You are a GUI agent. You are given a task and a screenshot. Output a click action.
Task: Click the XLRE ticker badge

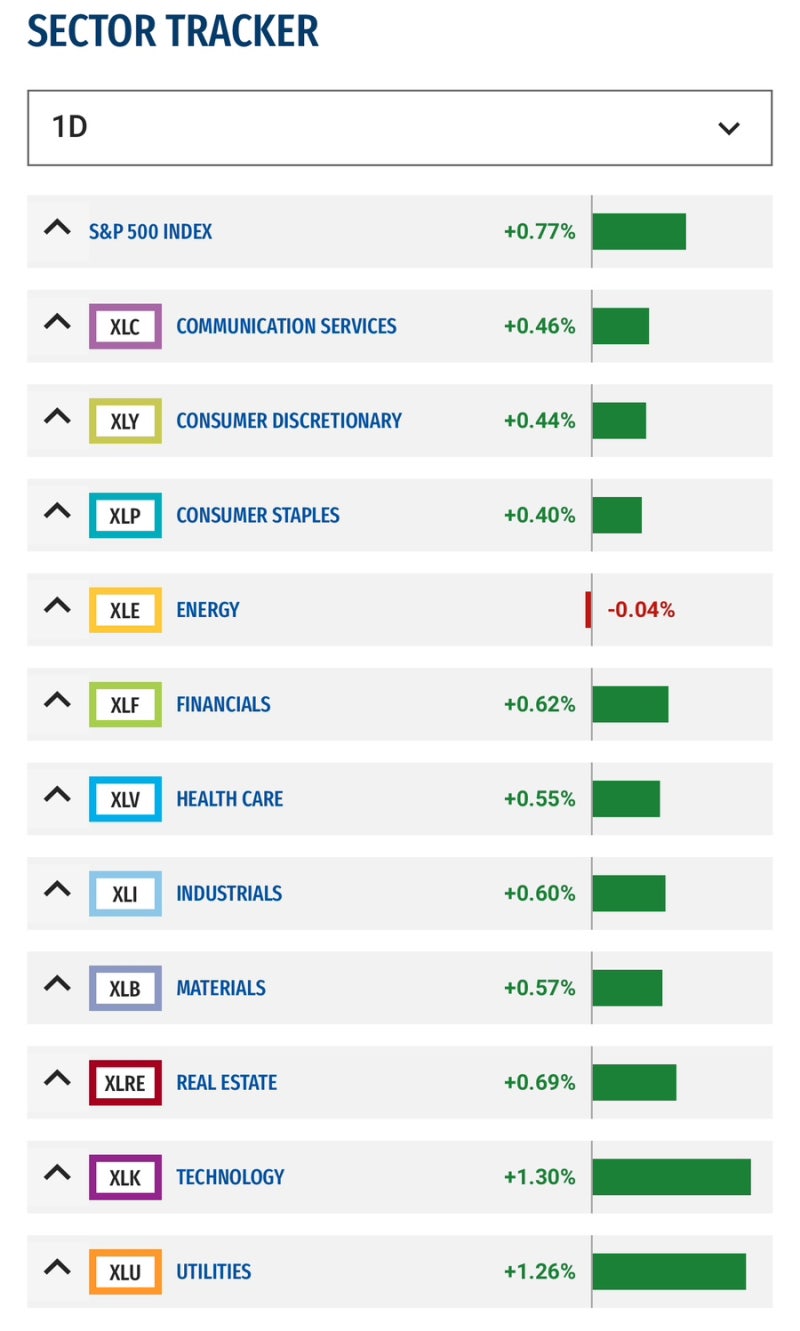tap(125, 1082)
